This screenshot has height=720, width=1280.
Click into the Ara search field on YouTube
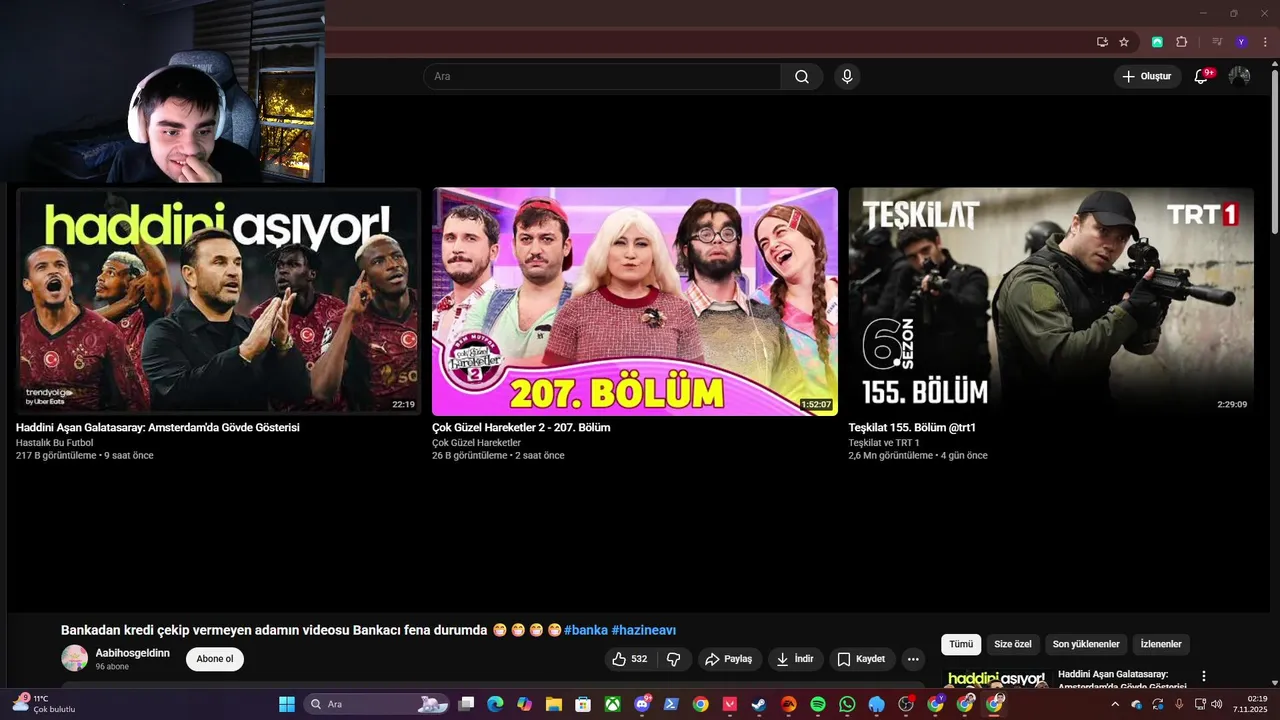[602, 77]
